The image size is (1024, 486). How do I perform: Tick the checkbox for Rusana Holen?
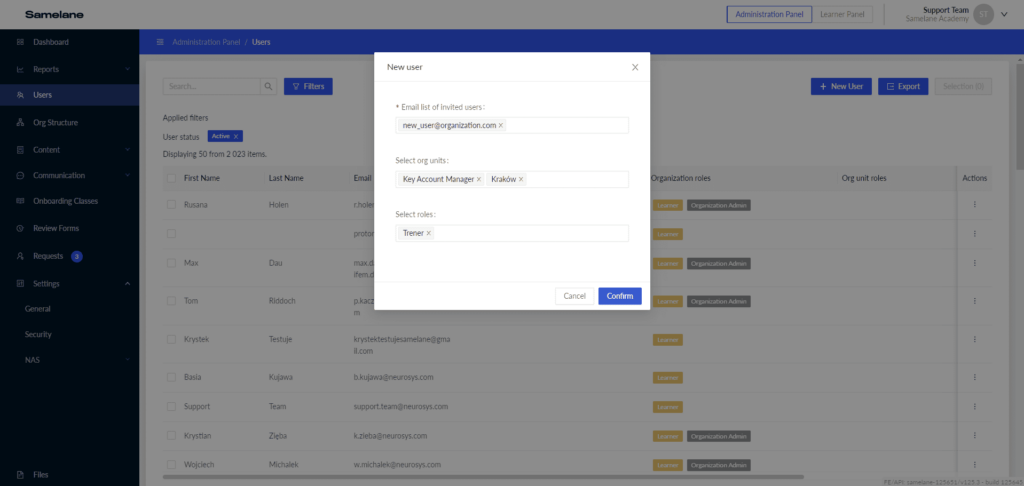tap(171, 205)
